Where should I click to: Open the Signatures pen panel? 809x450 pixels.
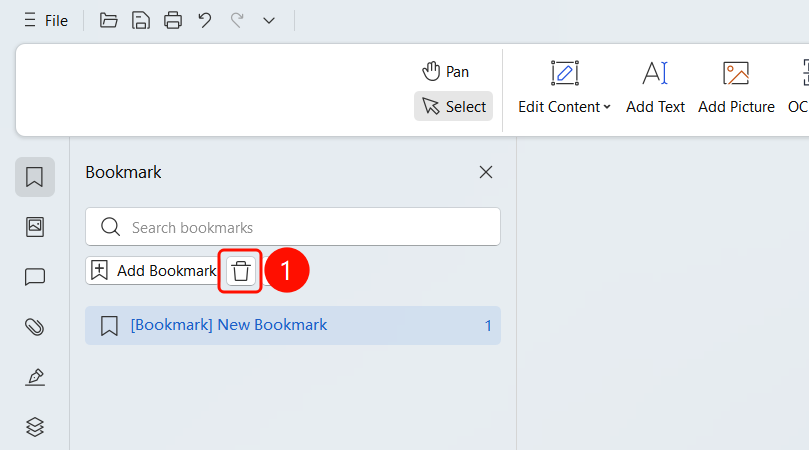coord(35,377)
